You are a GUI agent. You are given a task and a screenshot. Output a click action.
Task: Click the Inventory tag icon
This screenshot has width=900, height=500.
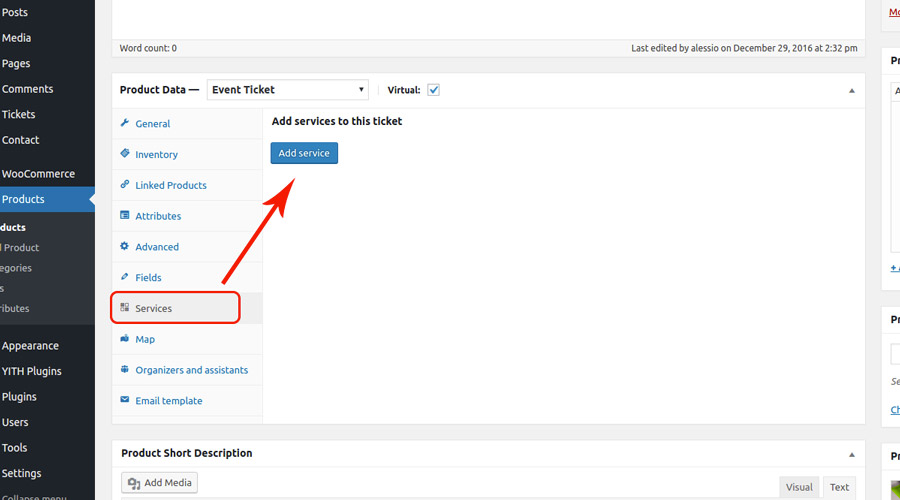click(125, 154)
